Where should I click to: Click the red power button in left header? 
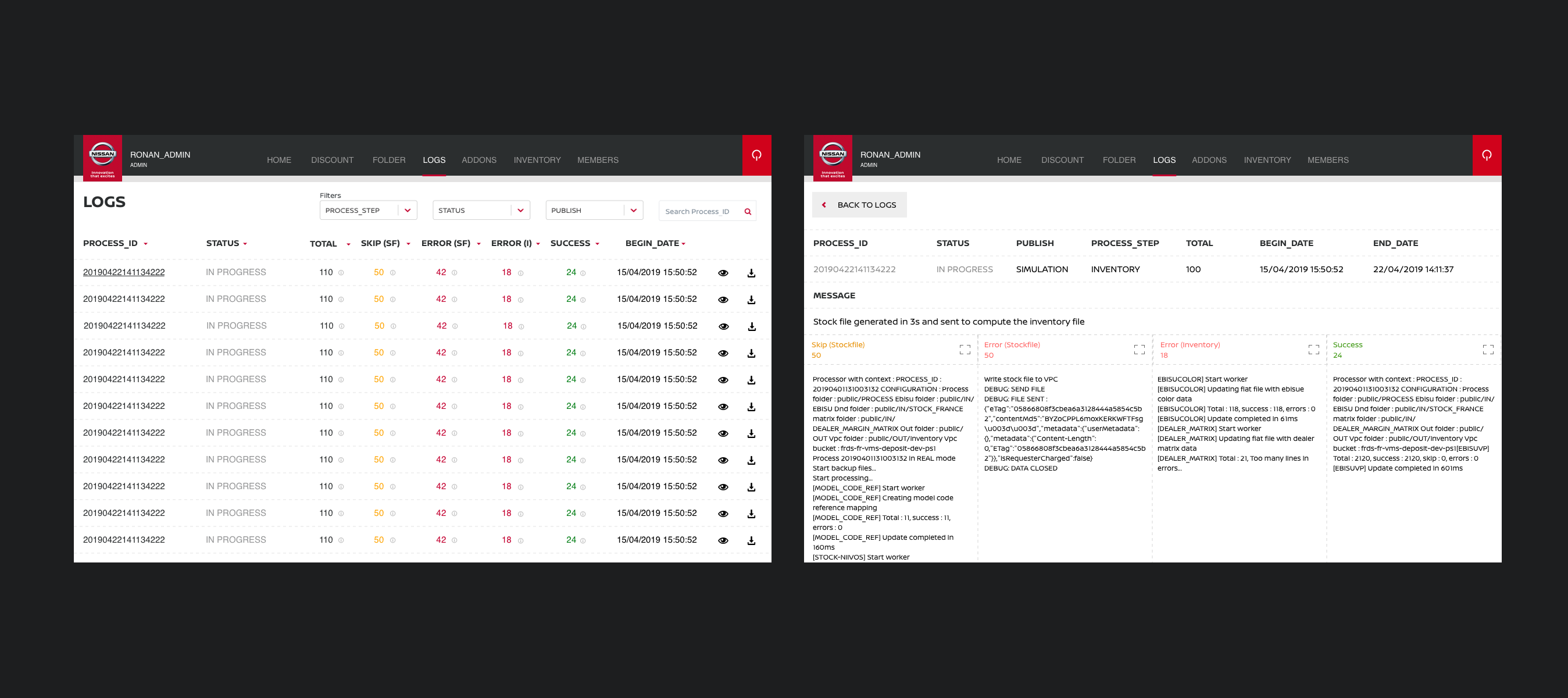tap(756, 155)
